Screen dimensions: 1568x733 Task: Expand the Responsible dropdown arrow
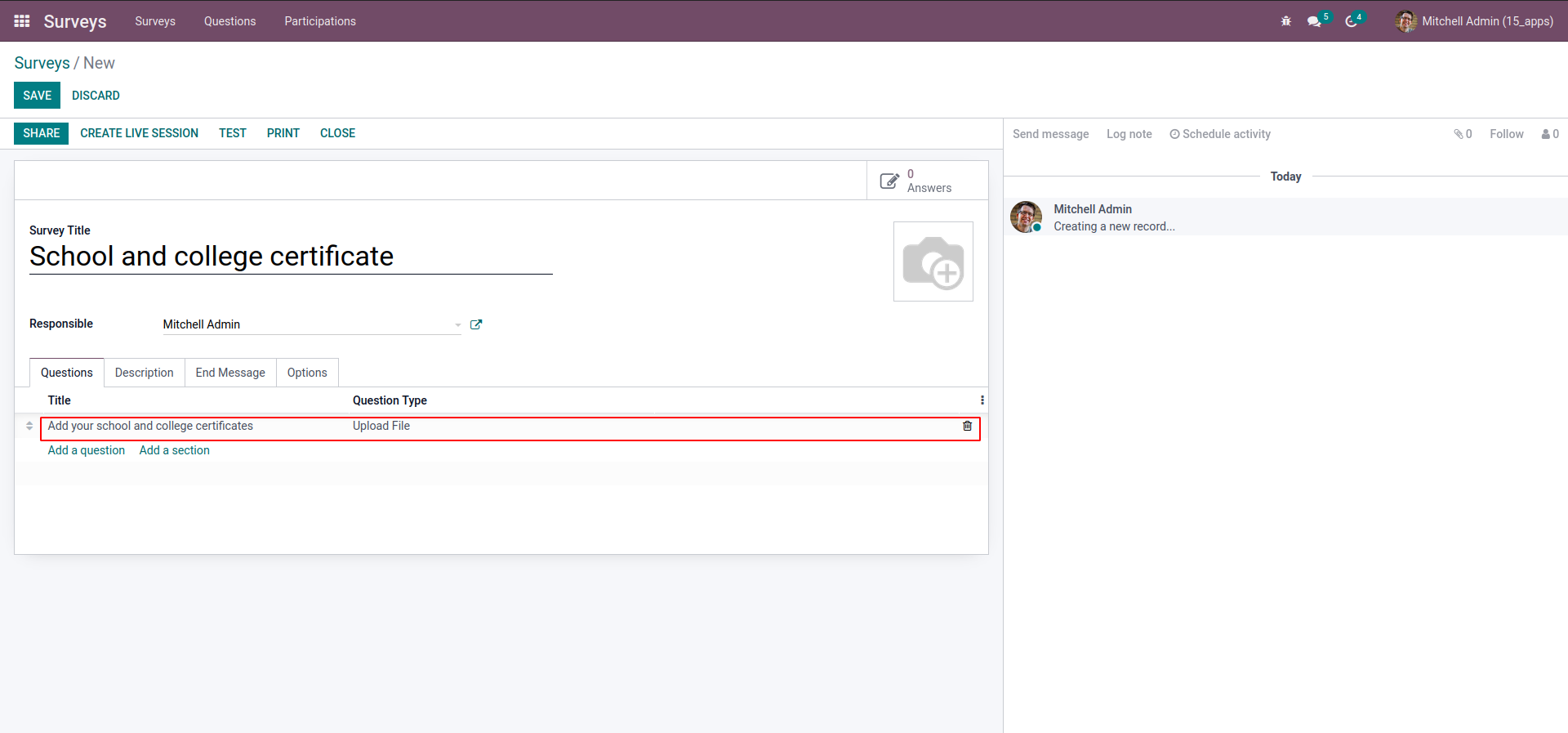pyautogui.click(x=458, y=325)
